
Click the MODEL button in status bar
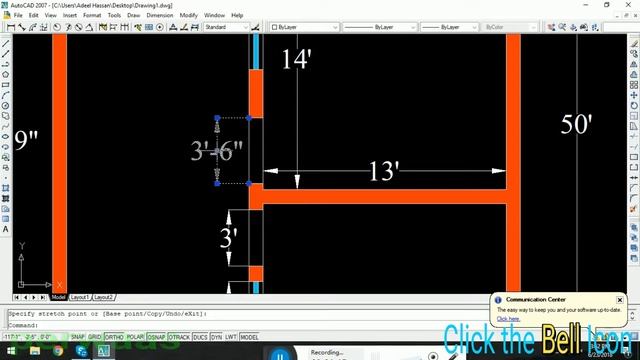(x=249, y=337)
